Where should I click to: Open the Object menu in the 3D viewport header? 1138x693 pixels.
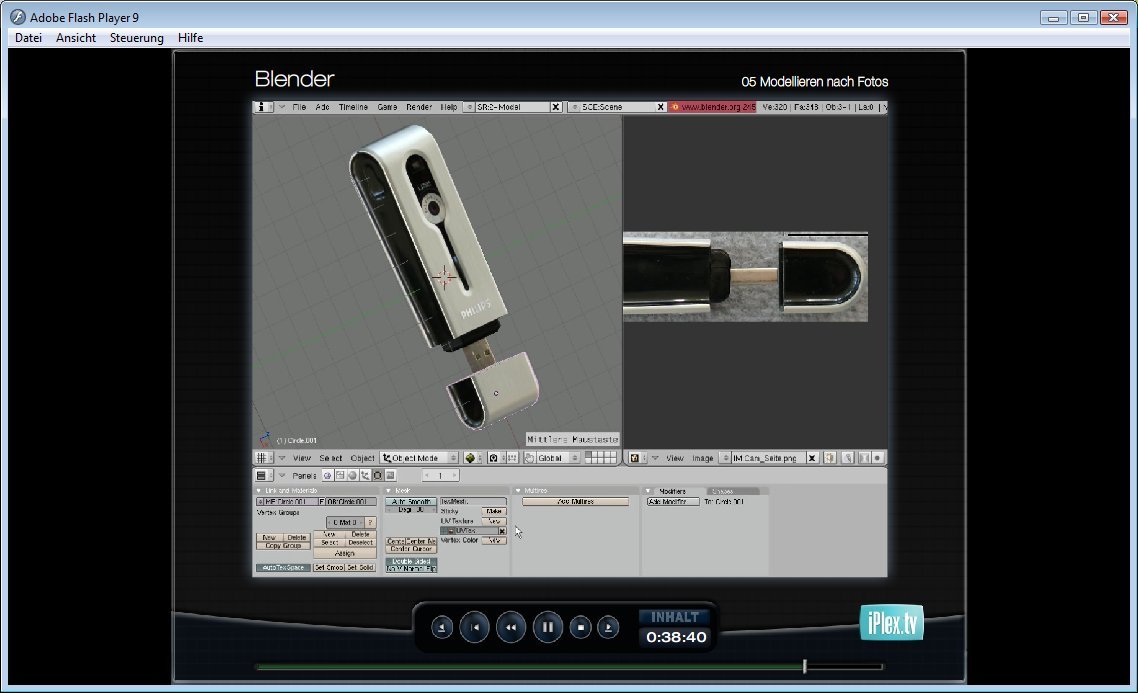(x=362, y=458)
